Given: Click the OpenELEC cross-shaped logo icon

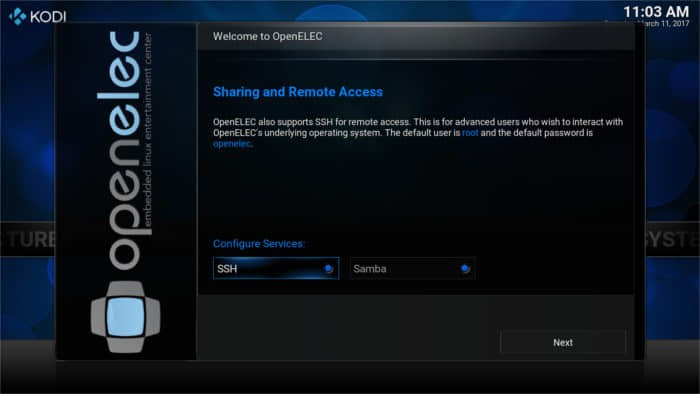Looking at the screenshot, I should click(125, 317).
